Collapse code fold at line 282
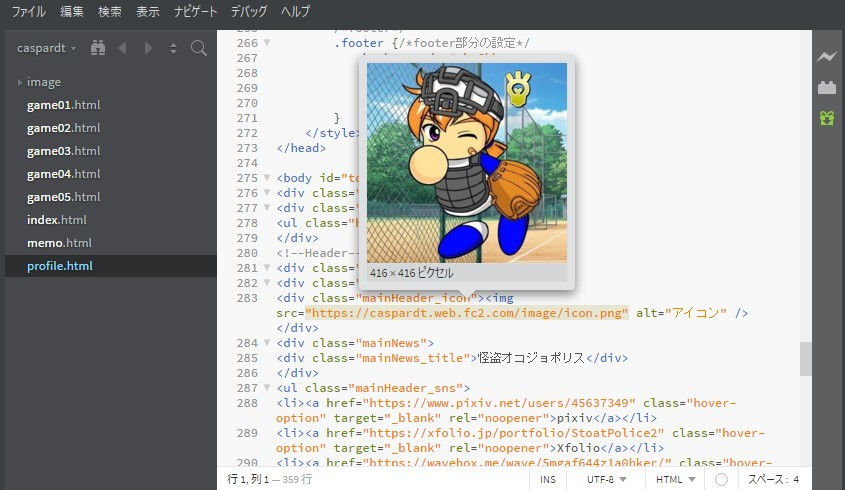This screenshot has height=490, width=845. [267, 282]
